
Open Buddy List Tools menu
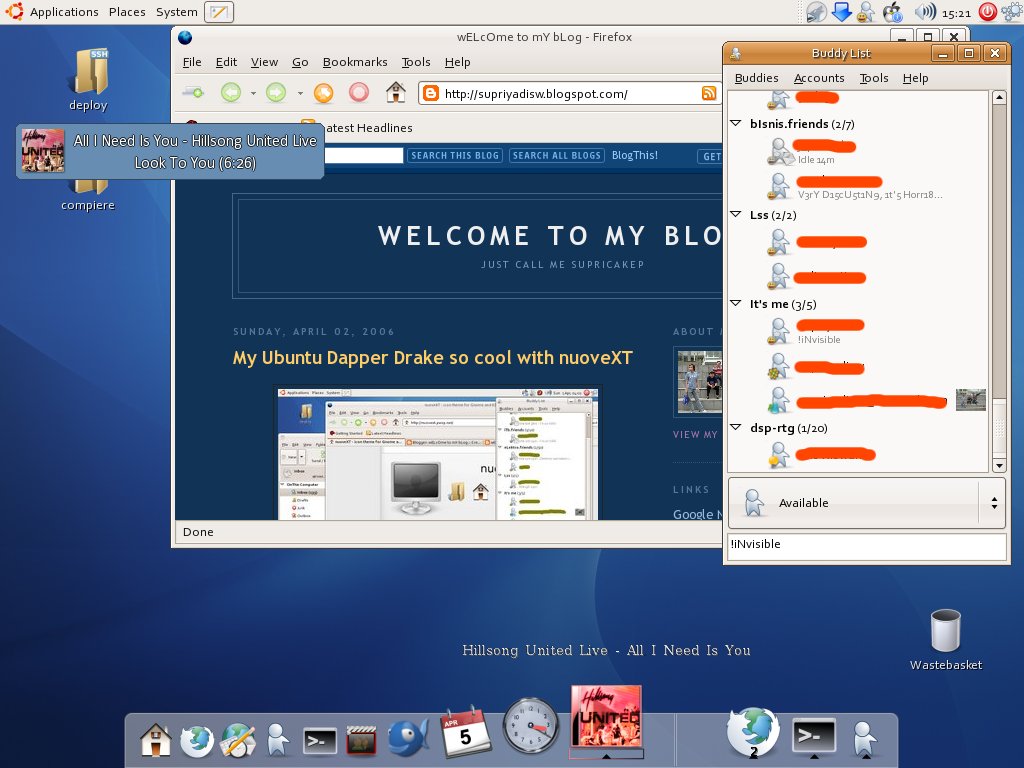click(x=874, y=78)
